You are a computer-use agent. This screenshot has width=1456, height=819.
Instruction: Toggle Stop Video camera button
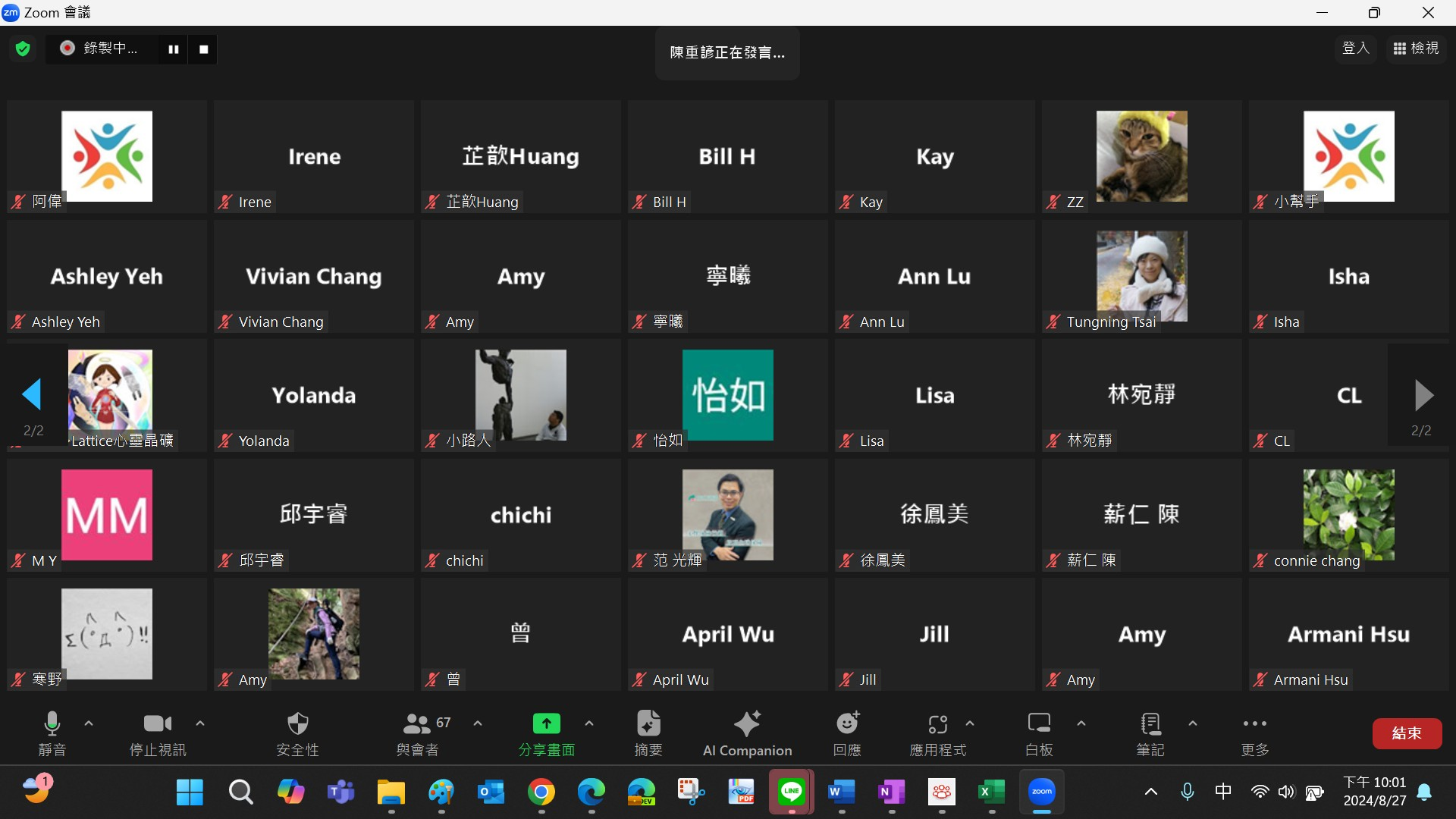[158, 733]
